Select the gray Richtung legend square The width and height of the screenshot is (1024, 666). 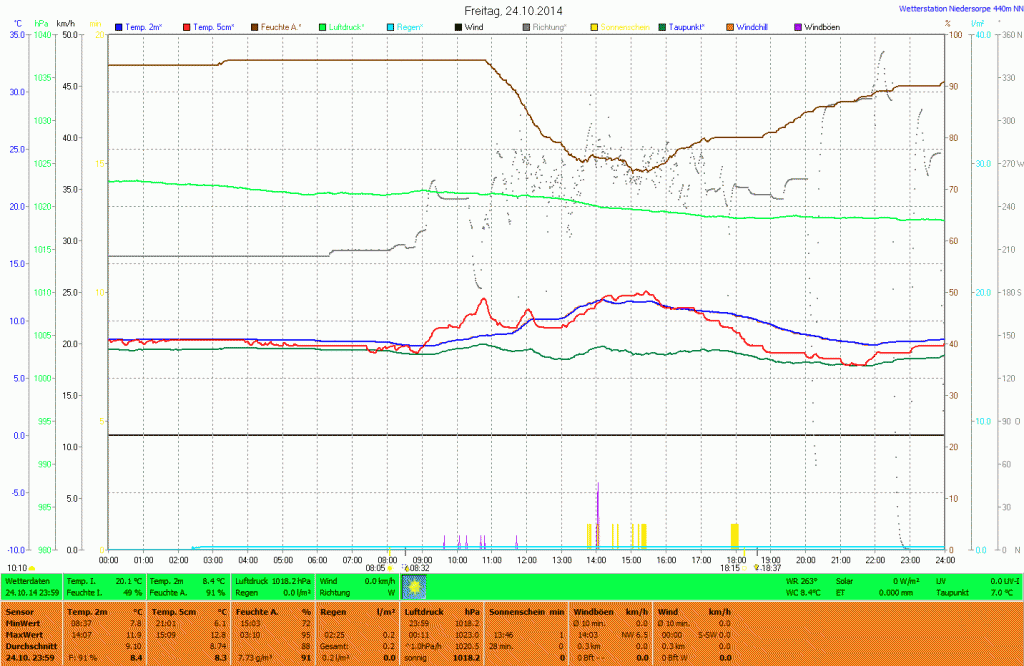point(527,26)
